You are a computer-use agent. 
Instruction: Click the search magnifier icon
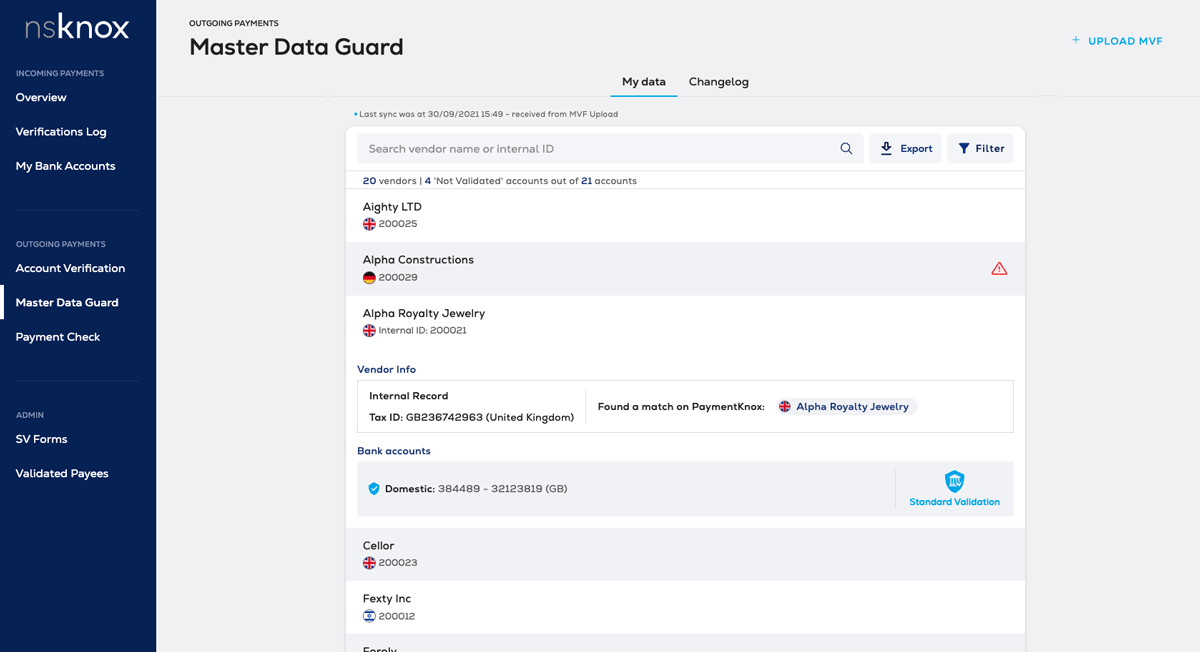click(x=846, y=149)
